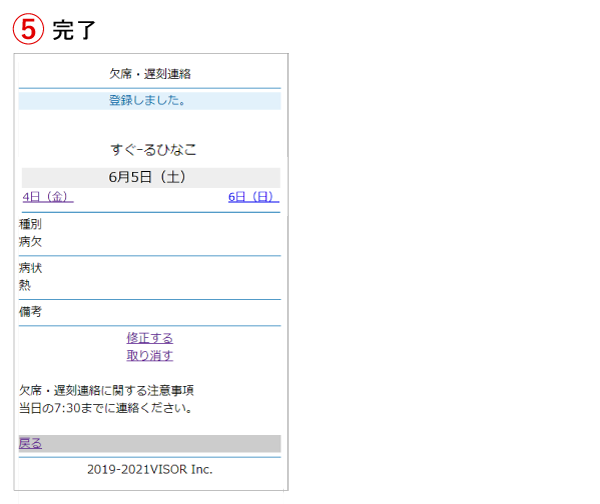Viewport: 600px width, 504px height.
Task: Click the 備考 label
Action: pyautogui.click(x=30, y=312)
